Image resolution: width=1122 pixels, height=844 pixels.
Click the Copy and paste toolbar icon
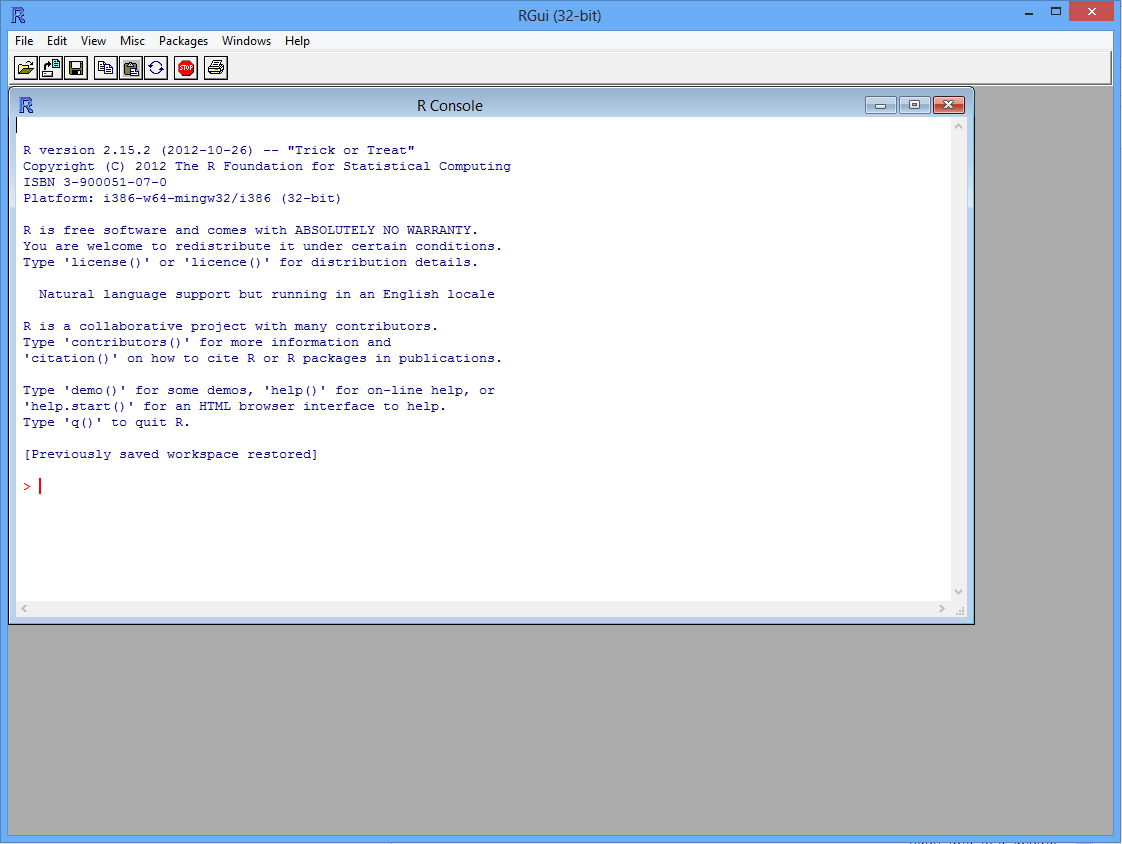tap(156, 68)
